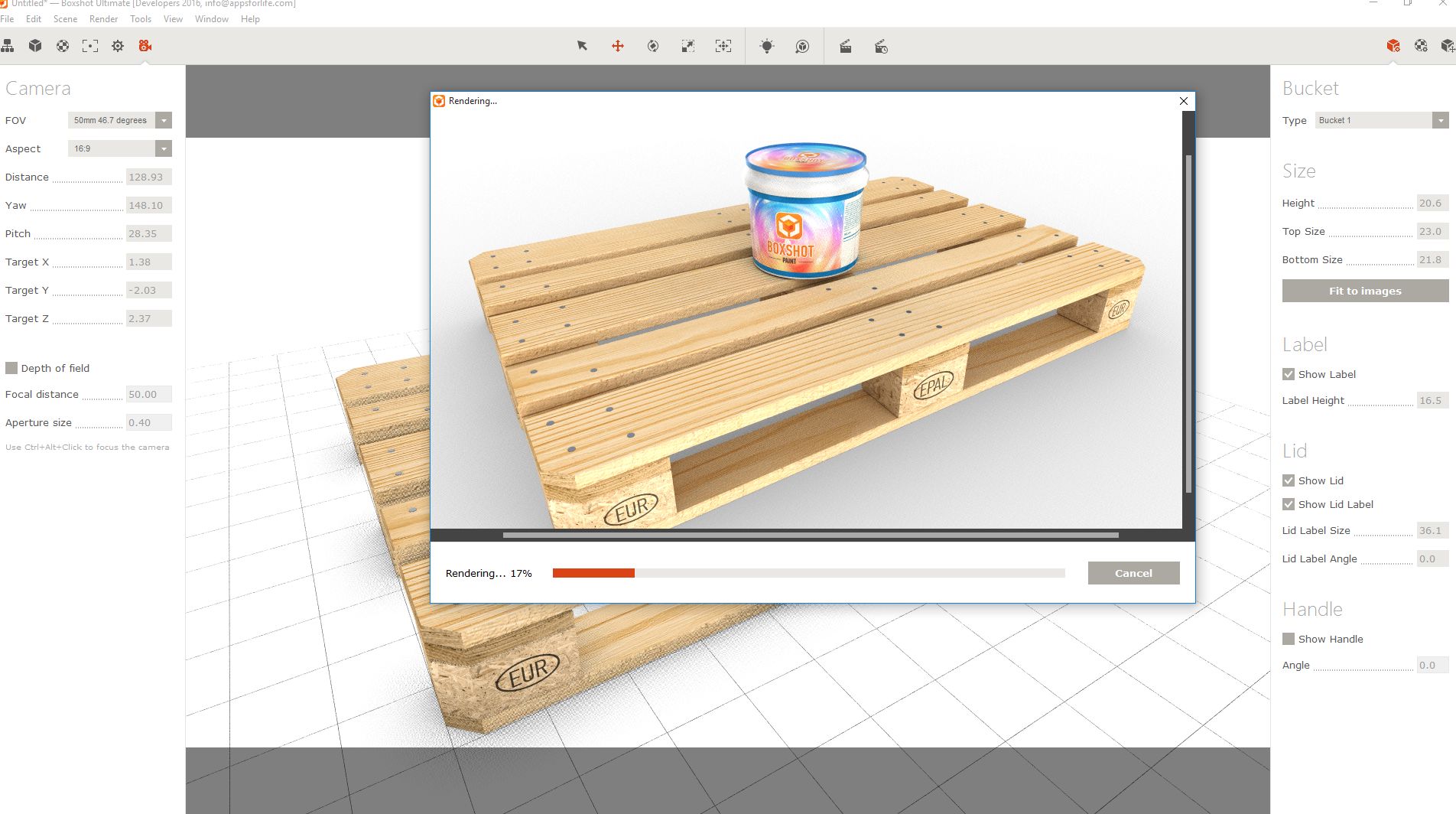
Task: Open the Help menu
Action: click(250, 19)
